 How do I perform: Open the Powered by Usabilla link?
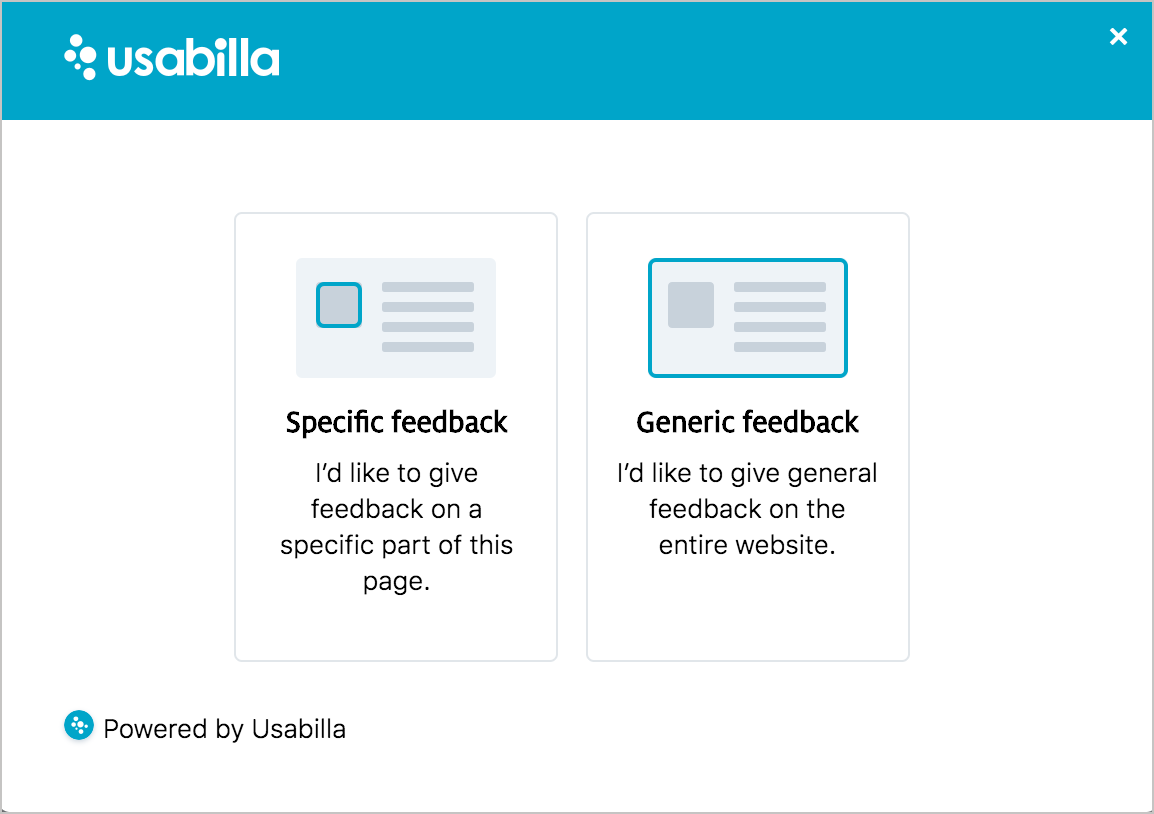pyautogui.click(x=224, y=729)
